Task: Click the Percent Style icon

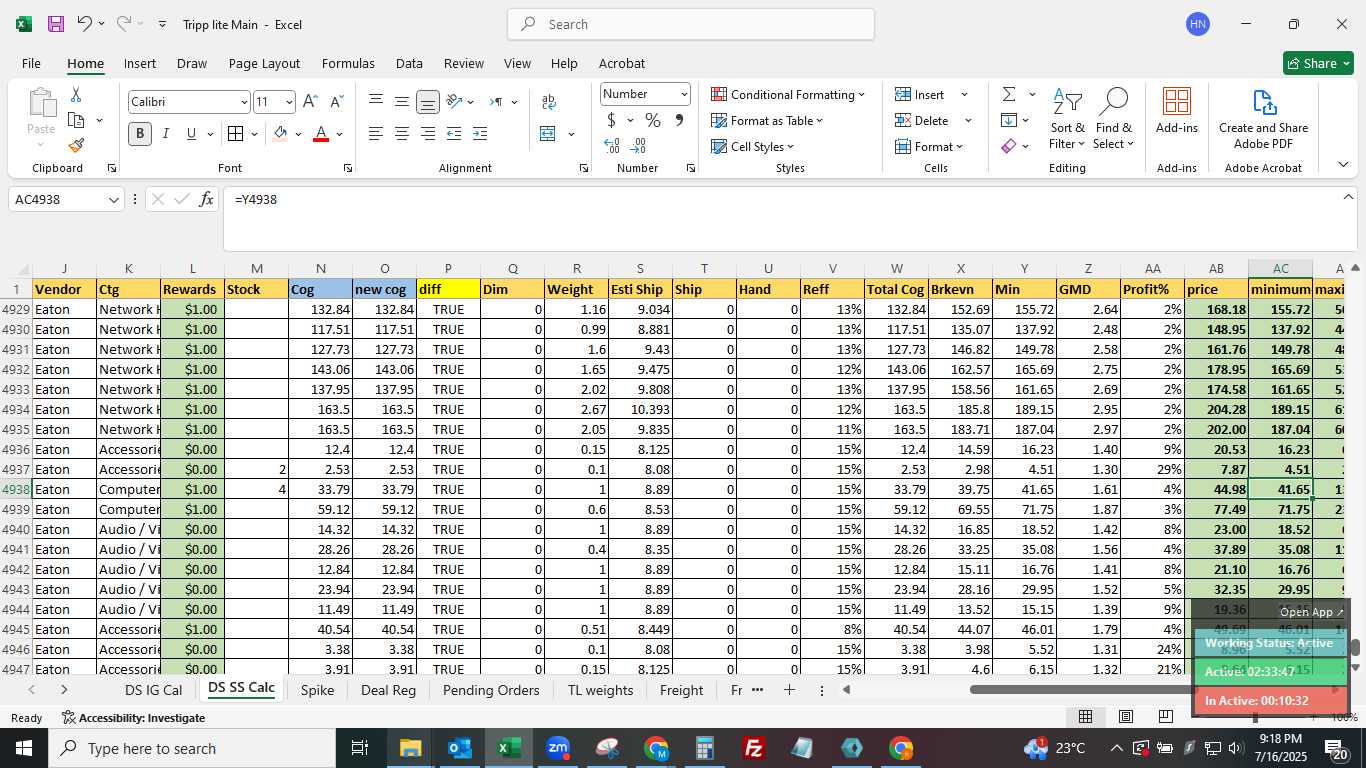Action: point(653,120)
